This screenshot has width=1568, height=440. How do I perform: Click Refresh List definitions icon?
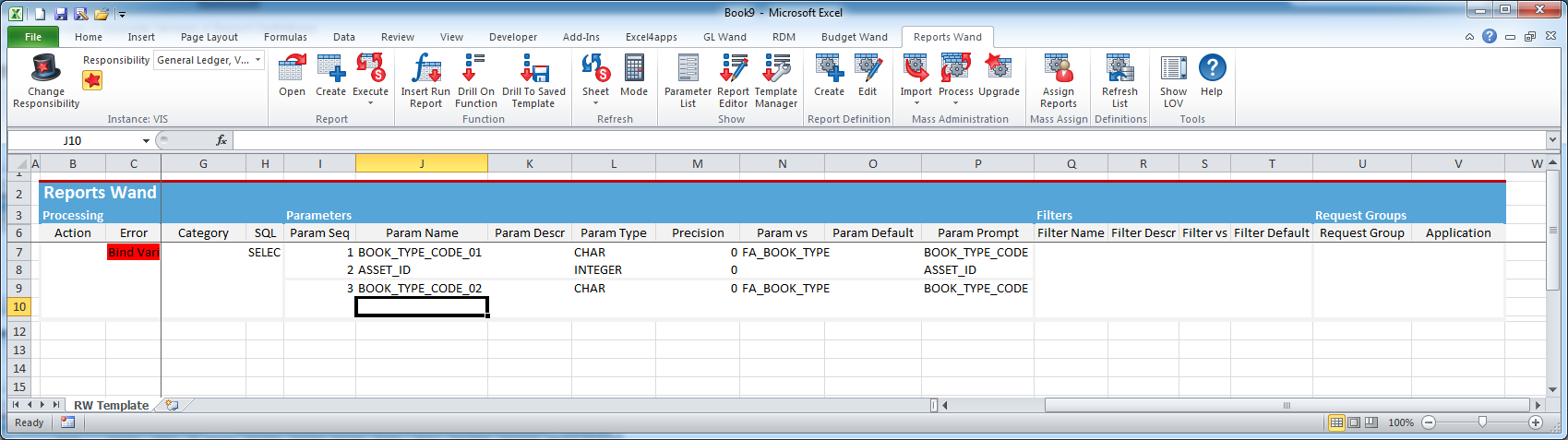[1119, 68]
